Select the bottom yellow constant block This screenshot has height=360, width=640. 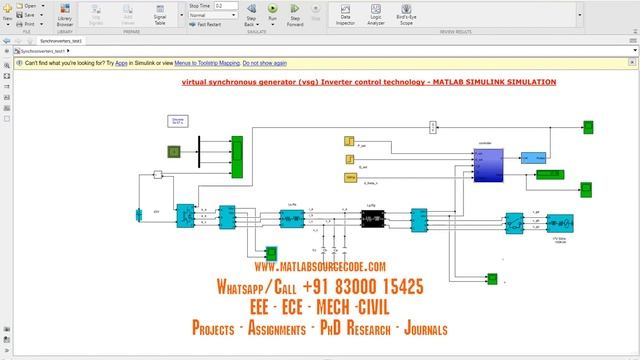click(351, 178)
